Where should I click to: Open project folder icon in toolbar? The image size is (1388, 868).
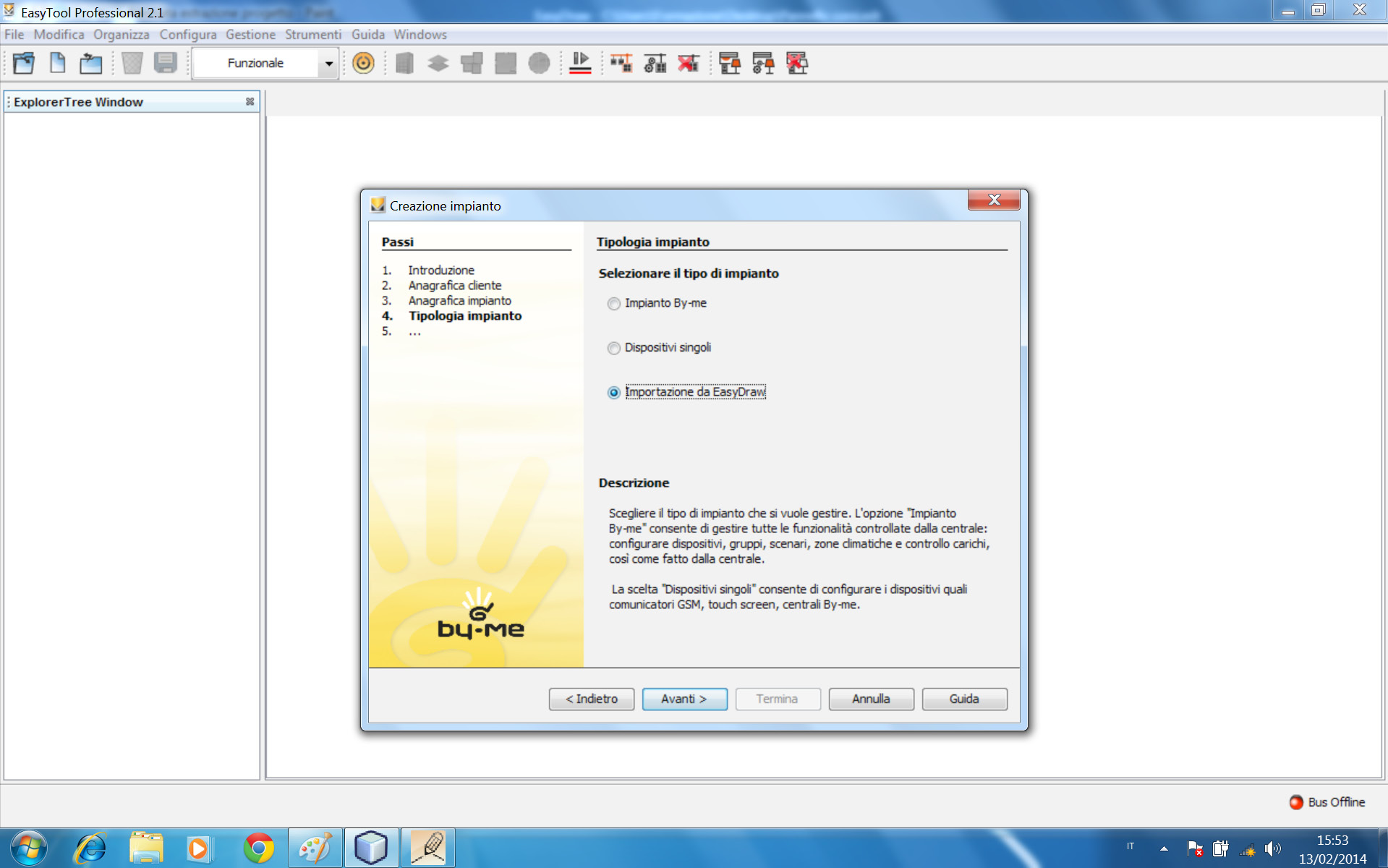24,64
